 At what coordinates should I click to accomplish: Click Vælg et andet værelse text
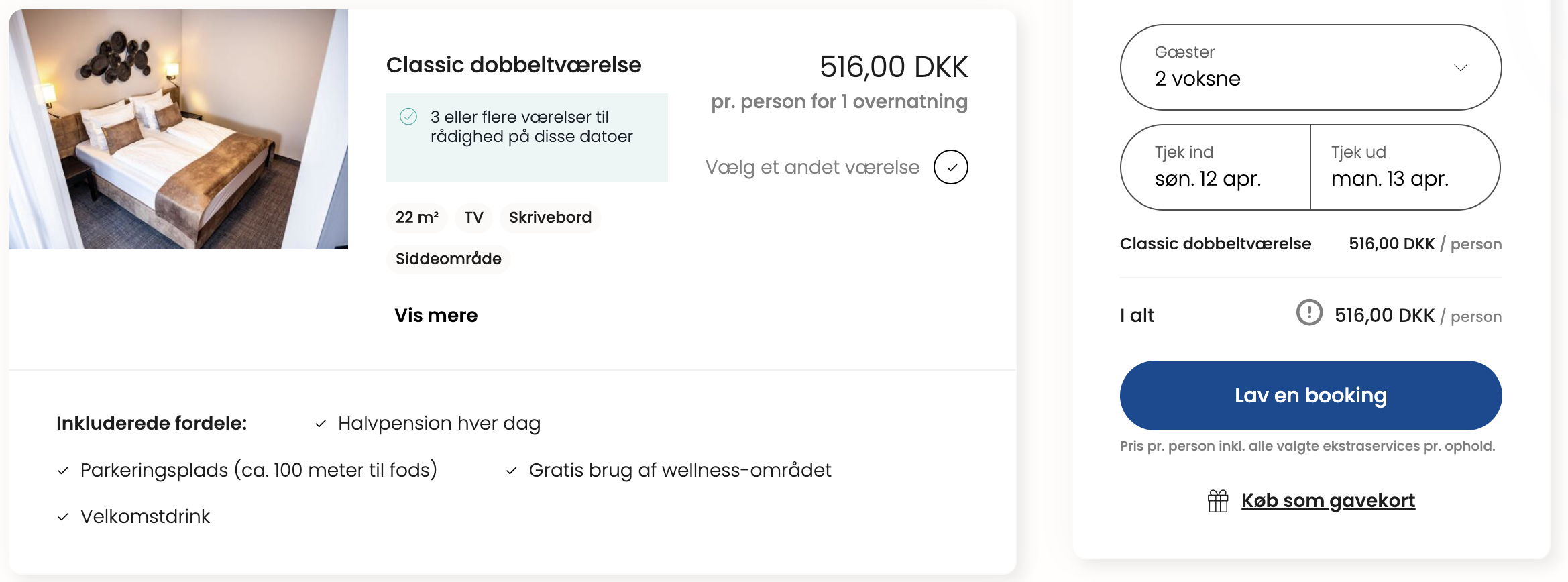812,167
